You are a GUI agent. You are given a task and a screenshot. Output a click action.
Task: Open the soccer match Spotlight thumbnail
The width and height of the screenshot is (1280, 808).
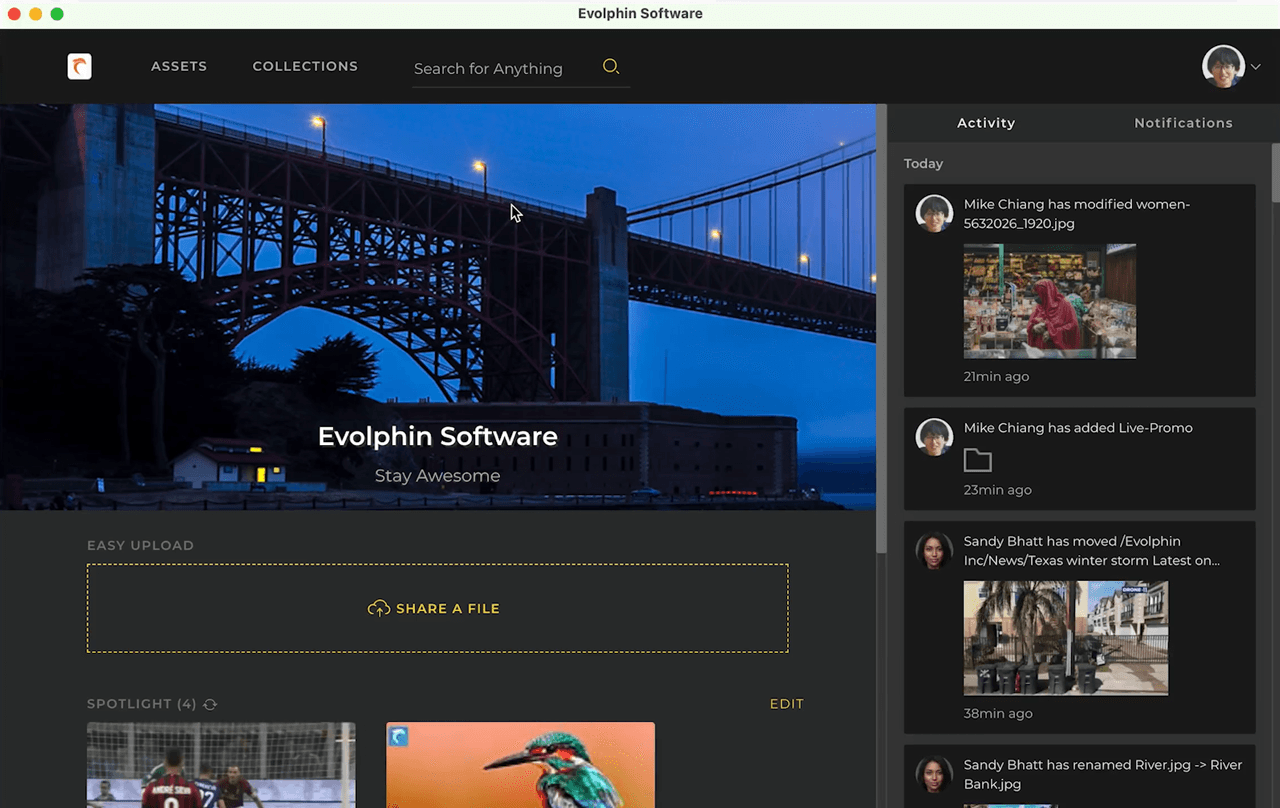click(221, 765)
